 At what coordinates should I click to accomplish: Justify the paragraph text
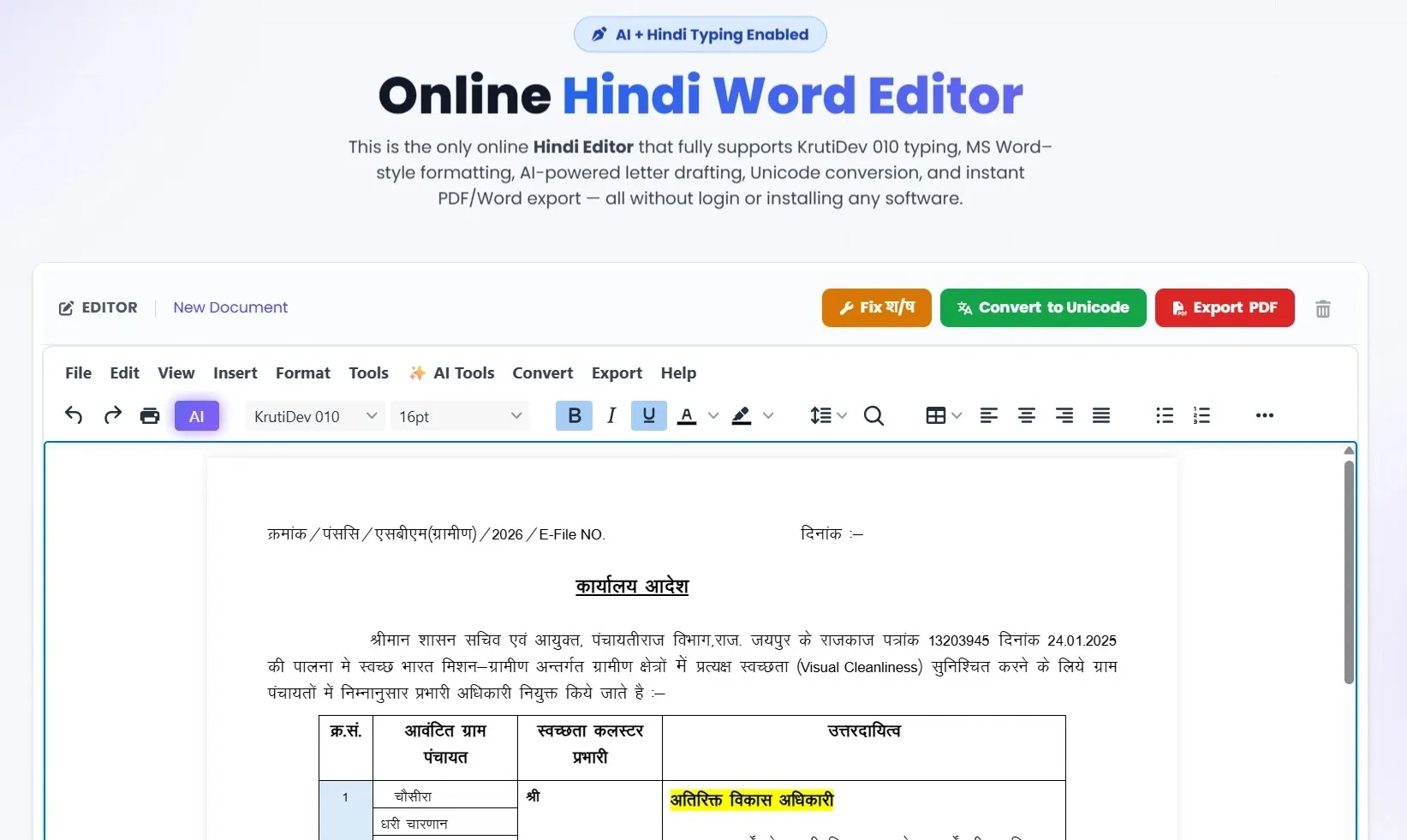(1100, 415)
